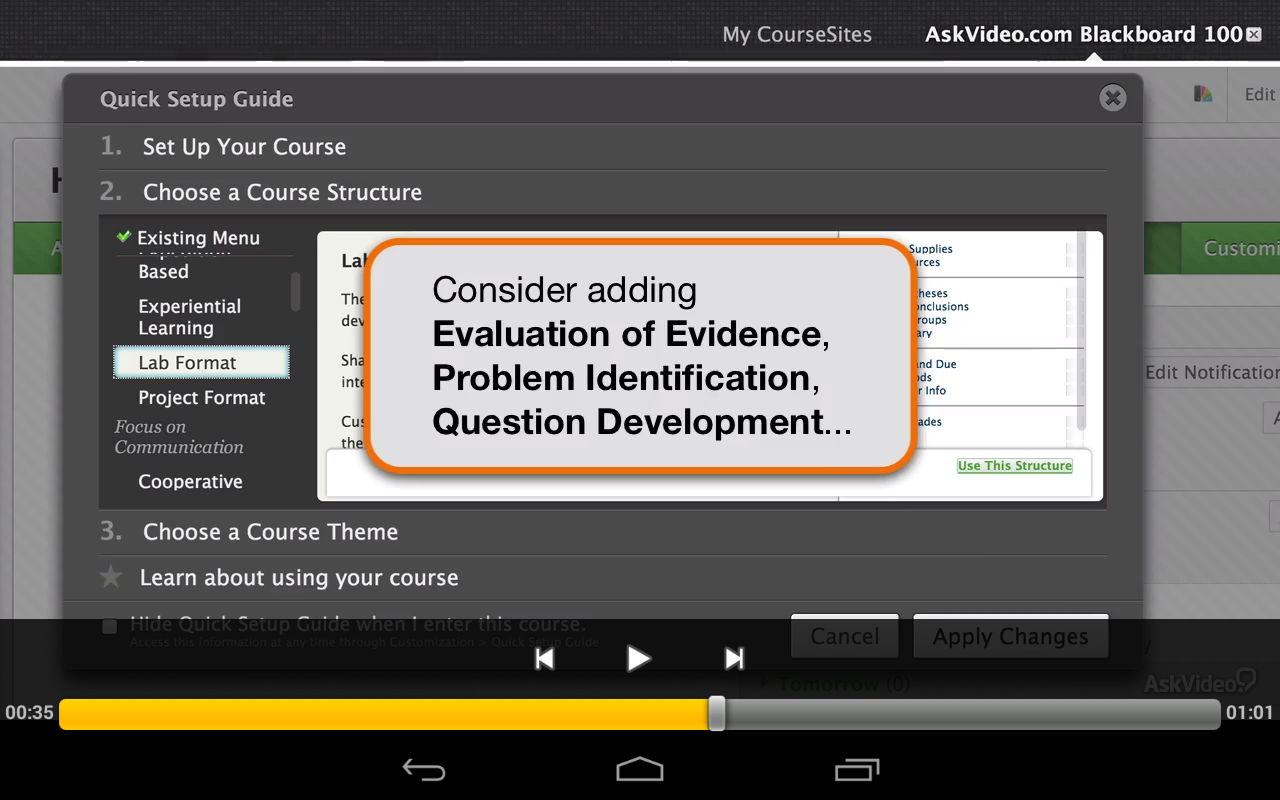This screenshot has width=1280, height=800.
Task: Play the video
Action: [638, 658]
